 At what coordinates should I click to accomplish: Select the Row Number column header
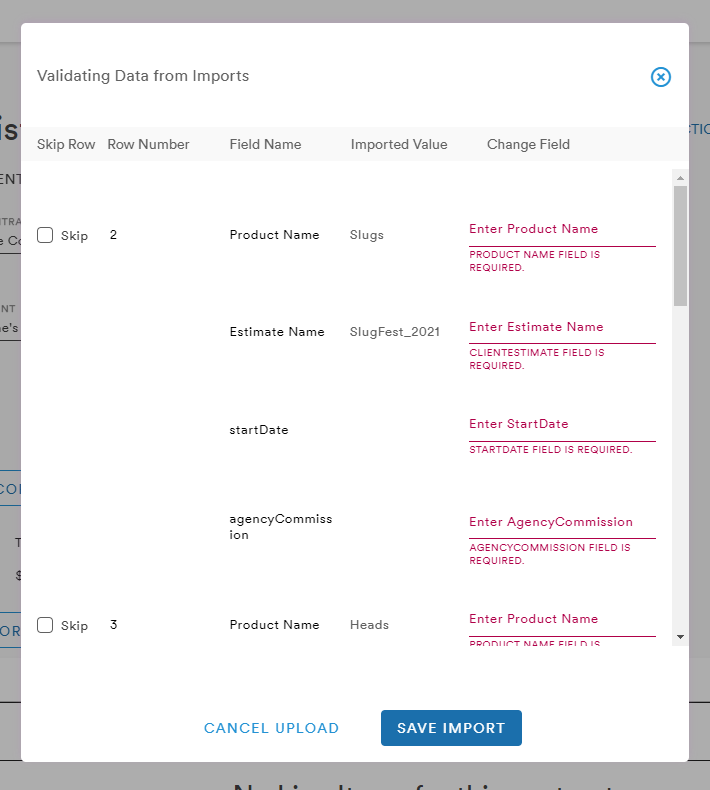point(148,145)
